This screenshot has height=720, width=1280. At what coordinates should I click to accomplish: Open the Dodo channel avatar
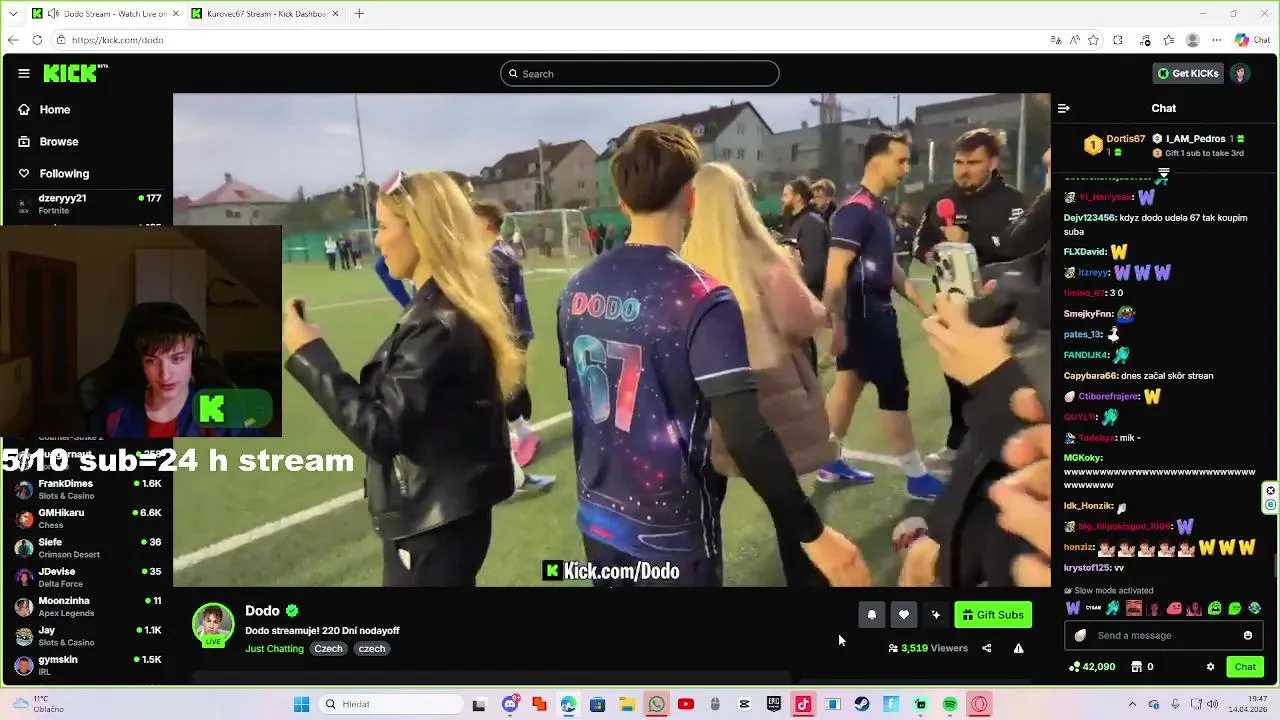[213, 624]
